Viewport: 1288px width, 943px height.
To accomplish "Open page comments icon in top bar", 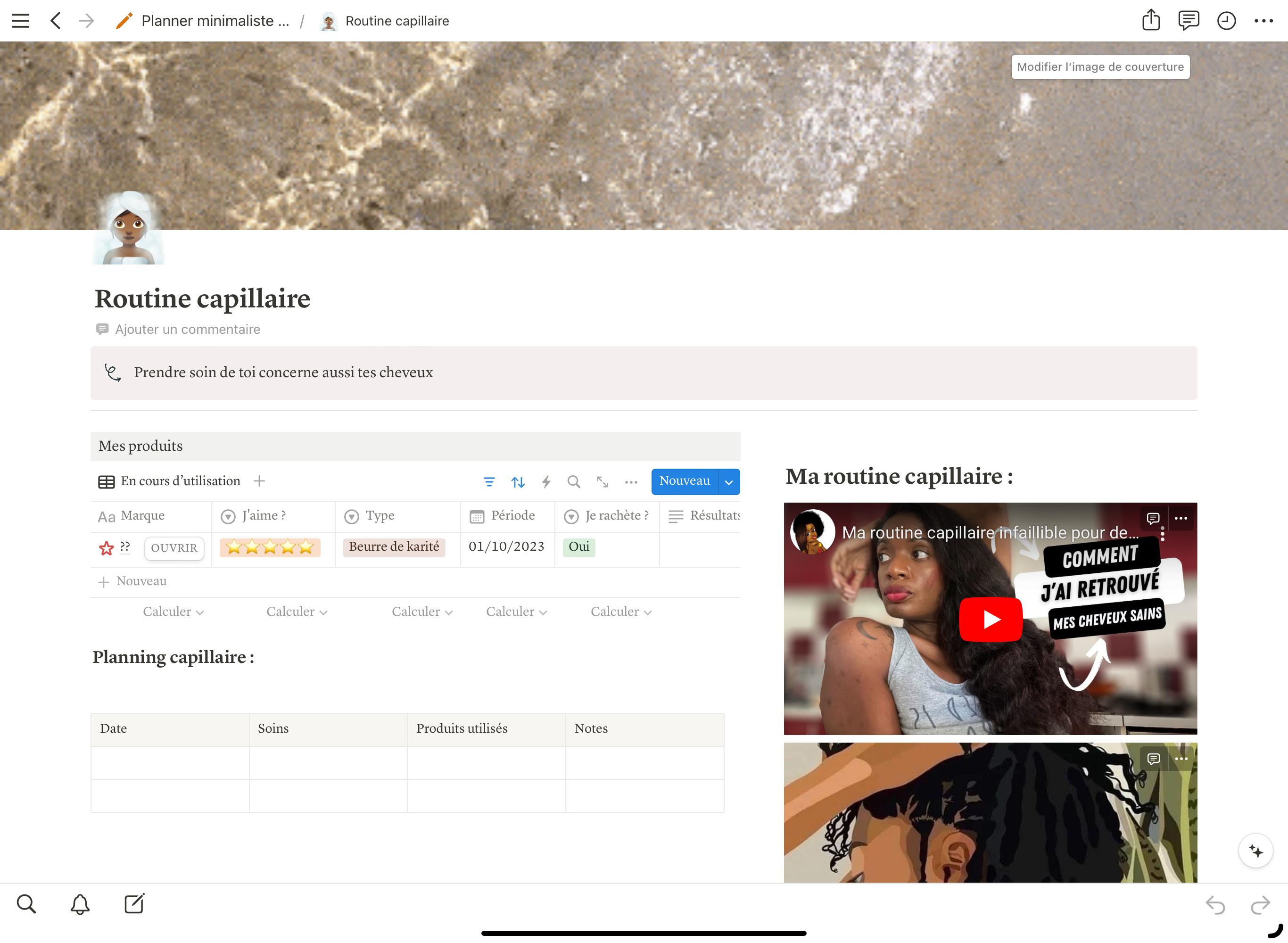I will (1188, 21).
